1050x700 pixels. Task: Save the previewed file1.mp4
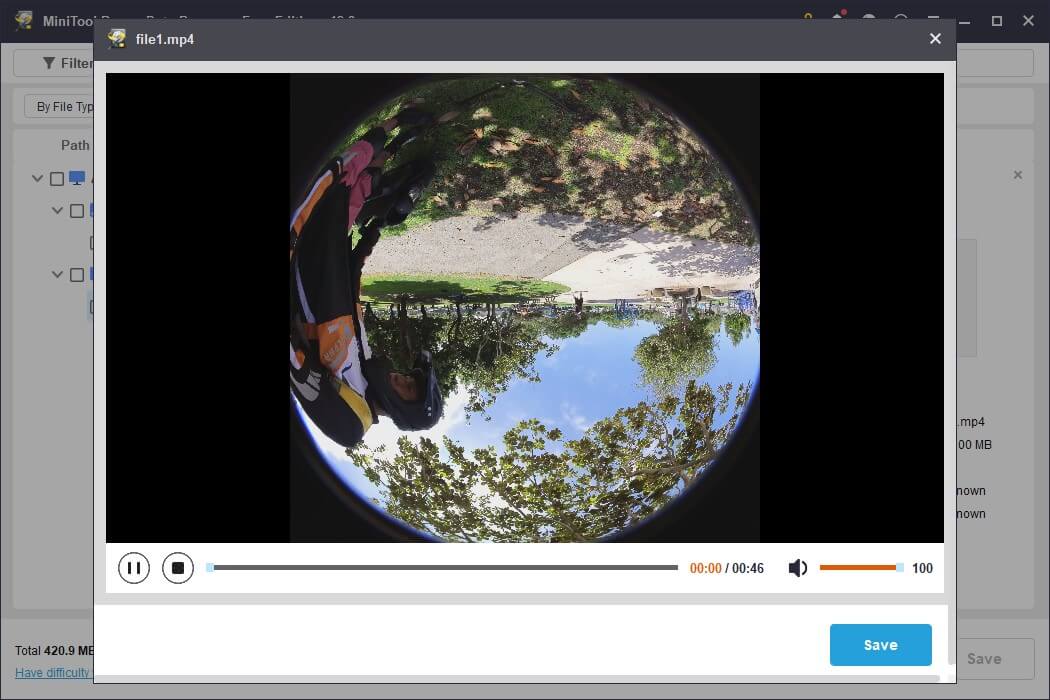pos(880,644)
